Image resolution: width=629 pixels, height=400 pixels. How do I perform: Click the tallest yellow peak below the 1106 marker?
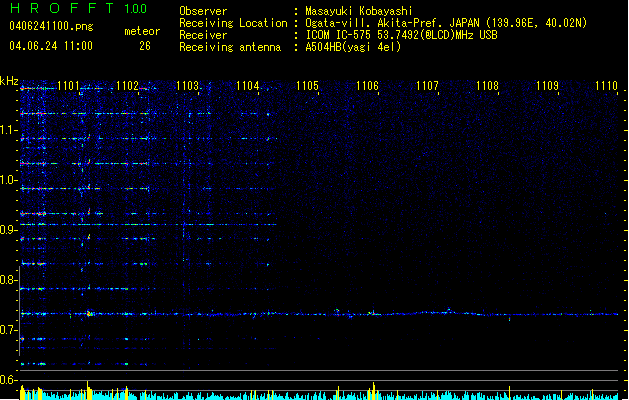373,391
